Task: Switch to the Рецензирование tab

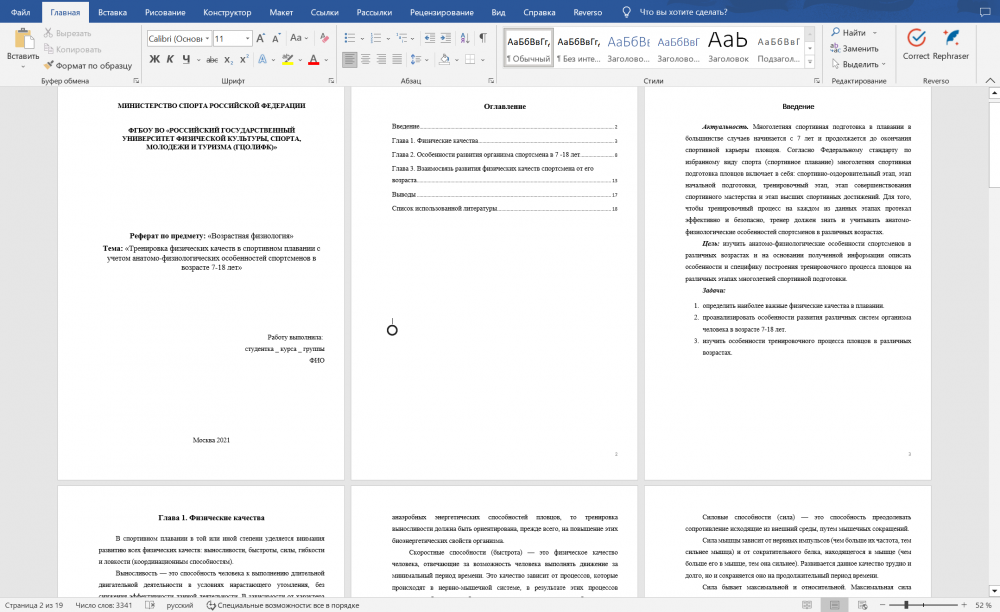Action: [x=442, y=12]
